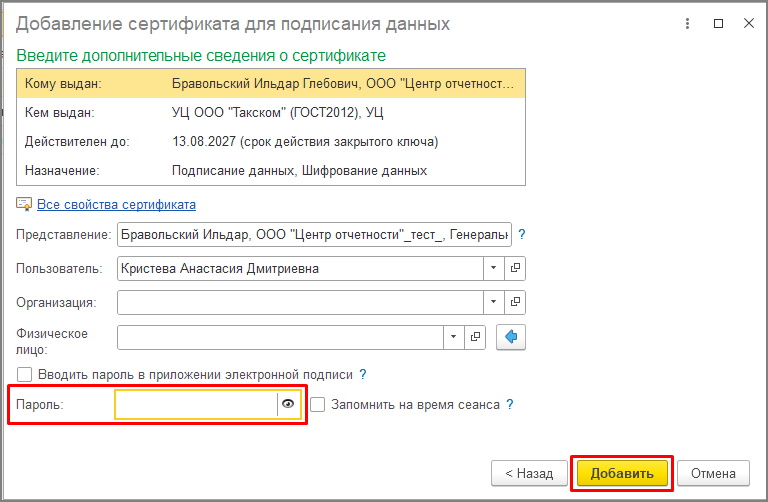The image size is (768, 502).
Task: Enable entering password in signature application
Action: tap(24, 375)
